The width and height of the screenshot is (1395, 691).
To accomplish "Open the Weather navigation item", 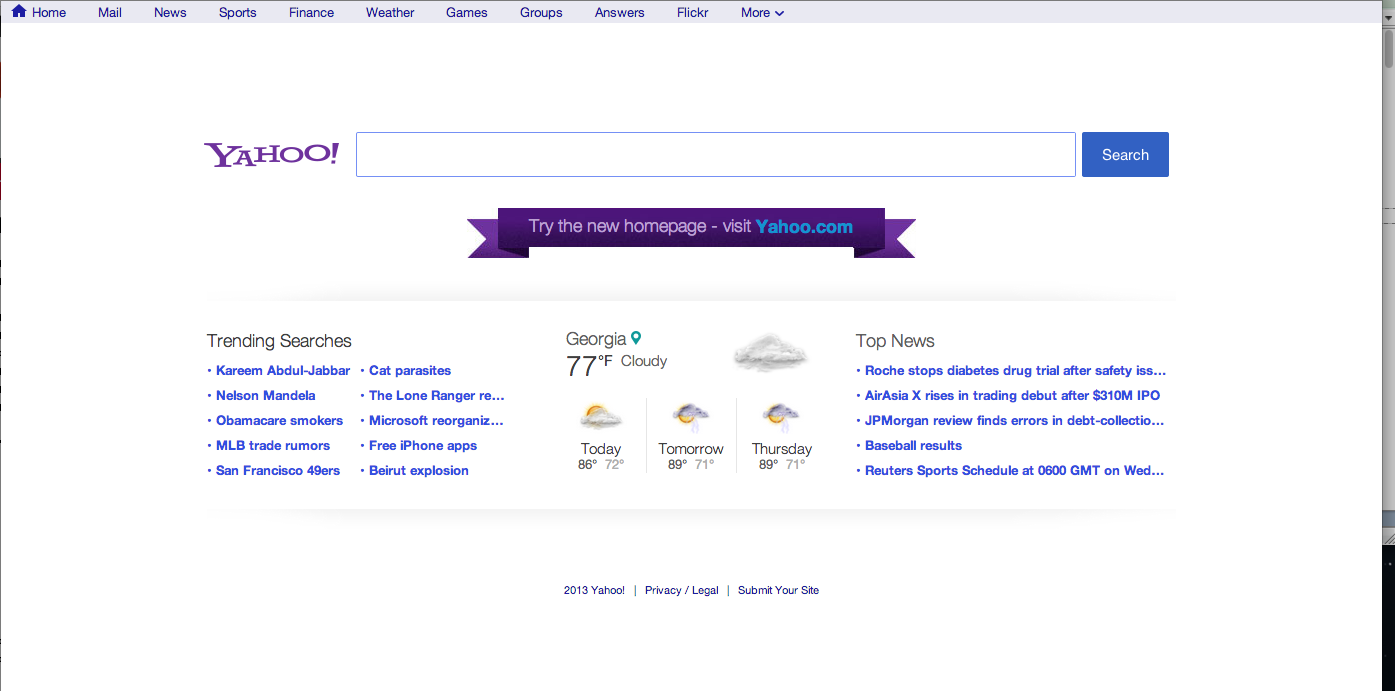I will [x=390, y=13].
